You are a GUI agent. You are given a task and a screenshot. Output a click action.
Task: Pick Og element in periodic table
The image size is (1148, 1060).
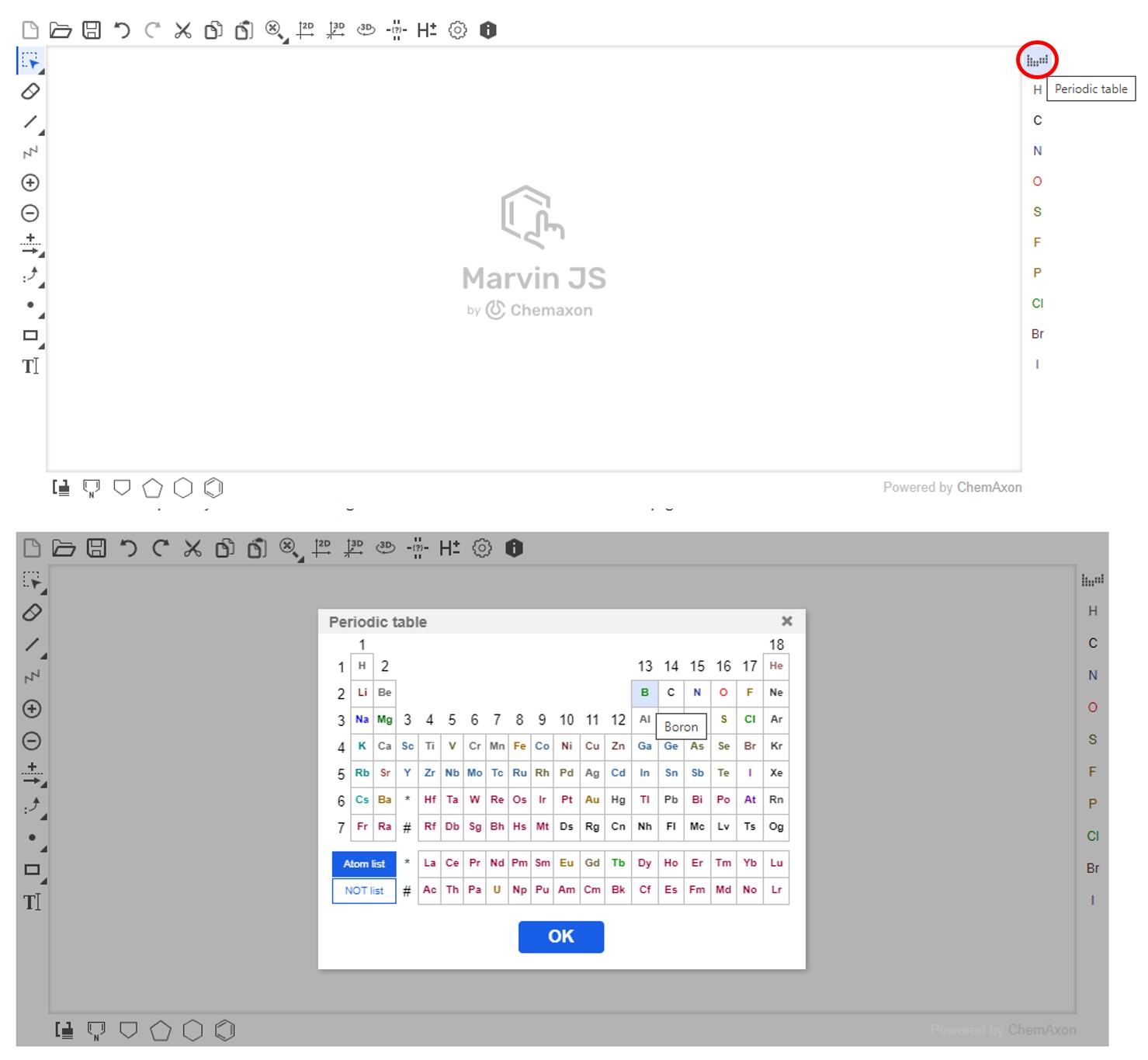776,827
